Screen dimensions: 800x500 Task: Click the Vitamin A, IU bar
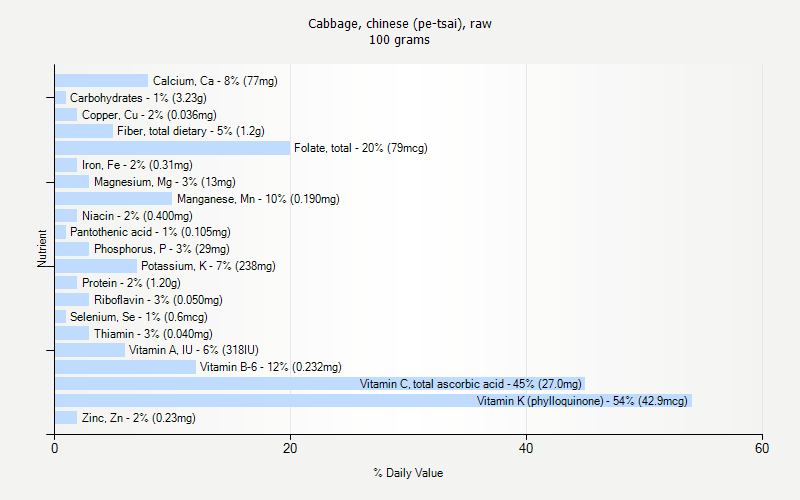click(x=90, y=350)
